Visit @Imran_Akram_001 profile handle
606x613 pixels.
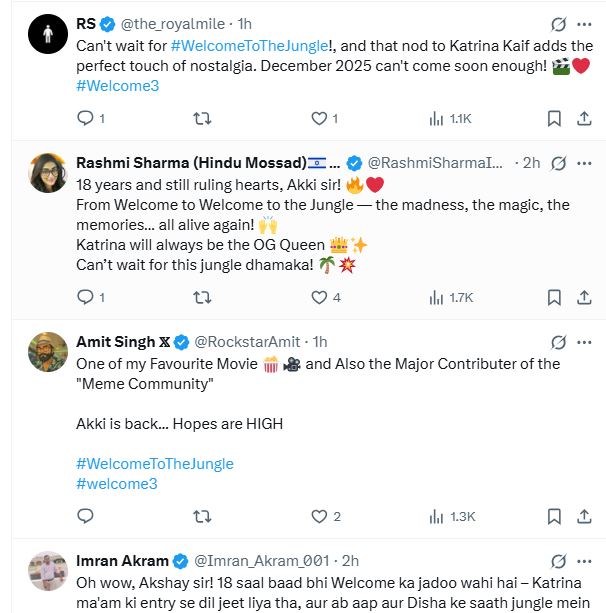pos(263,561)
